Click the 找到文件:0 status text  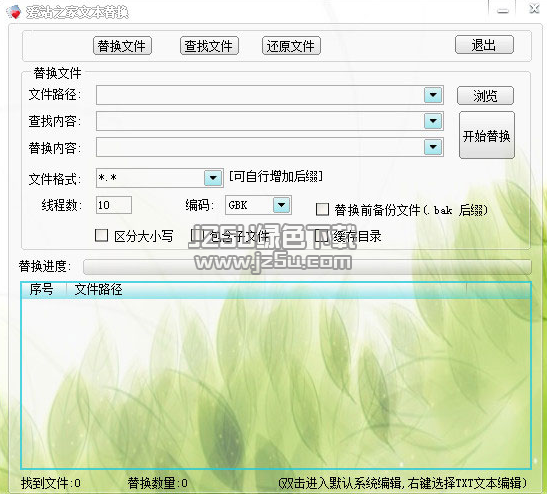(51, 483)
